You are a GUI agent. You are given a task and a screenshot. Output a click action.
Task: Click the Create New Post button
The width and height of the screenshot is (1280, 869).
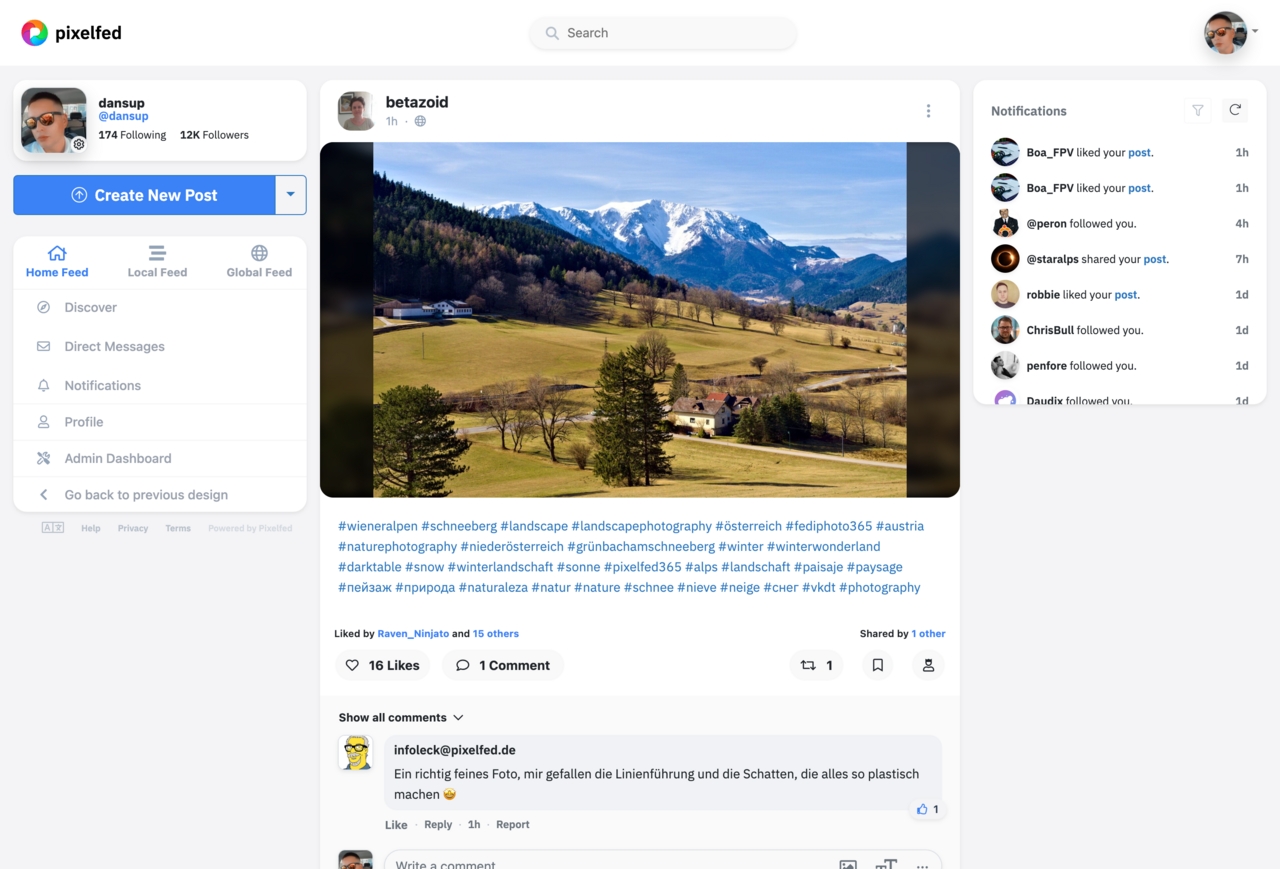pos(145,195)
